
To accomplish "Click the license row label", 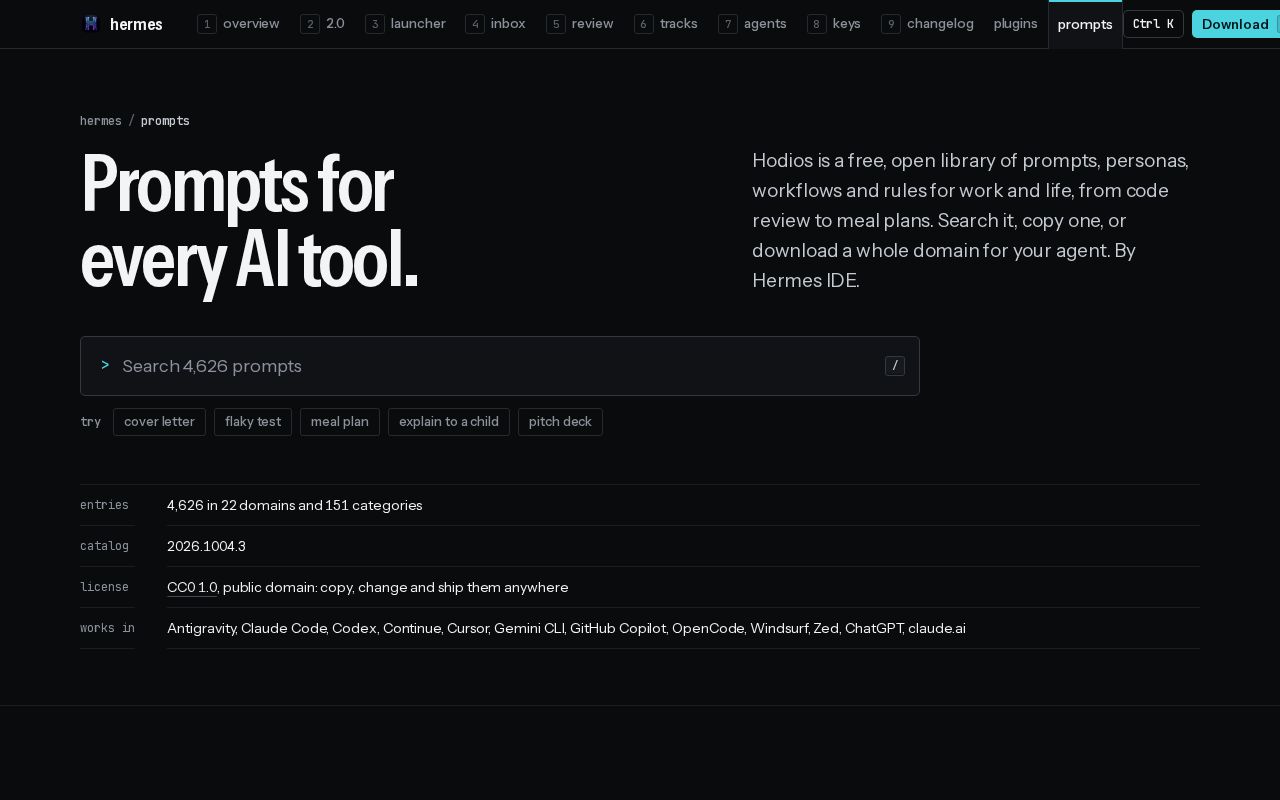I will coord(104,587).
